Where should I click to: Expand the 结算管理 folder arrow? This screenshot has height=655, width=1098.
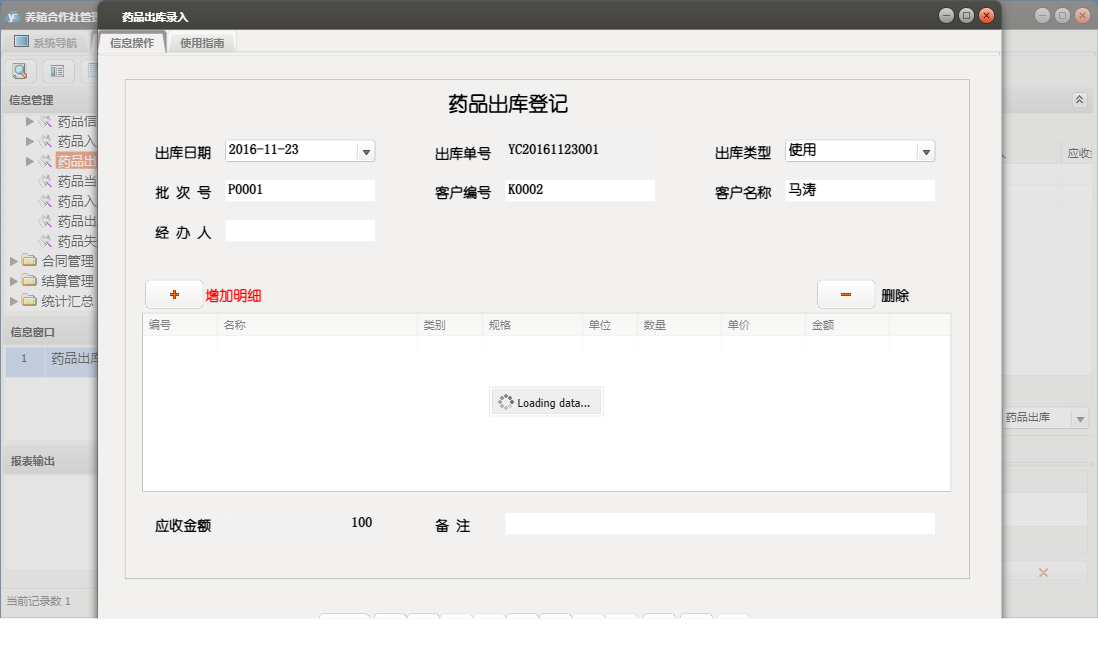[11, 280]
